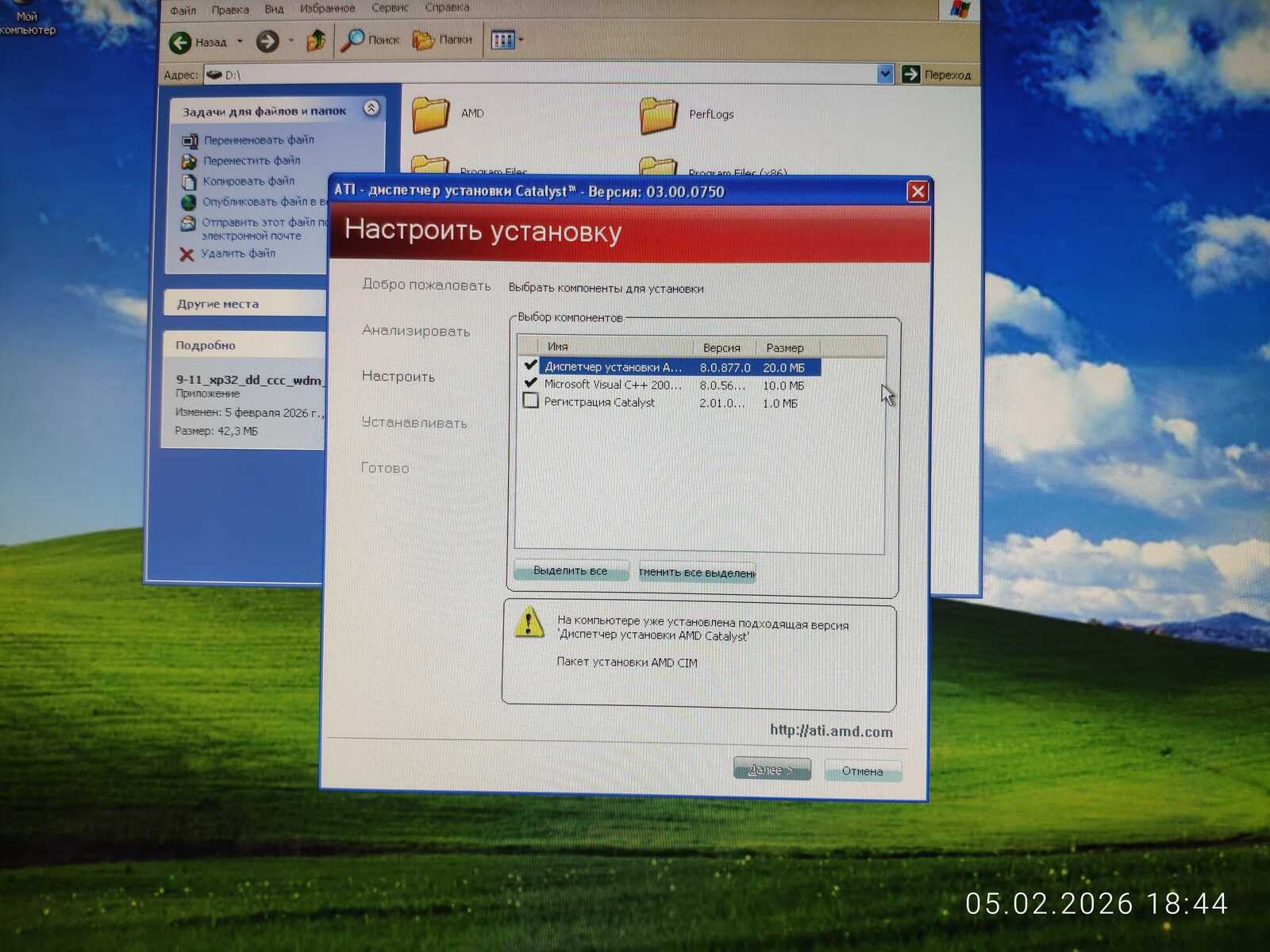This screenshot has width=1270, height=952.
Task: Click the Выделить все button
Action: [571, 570]
